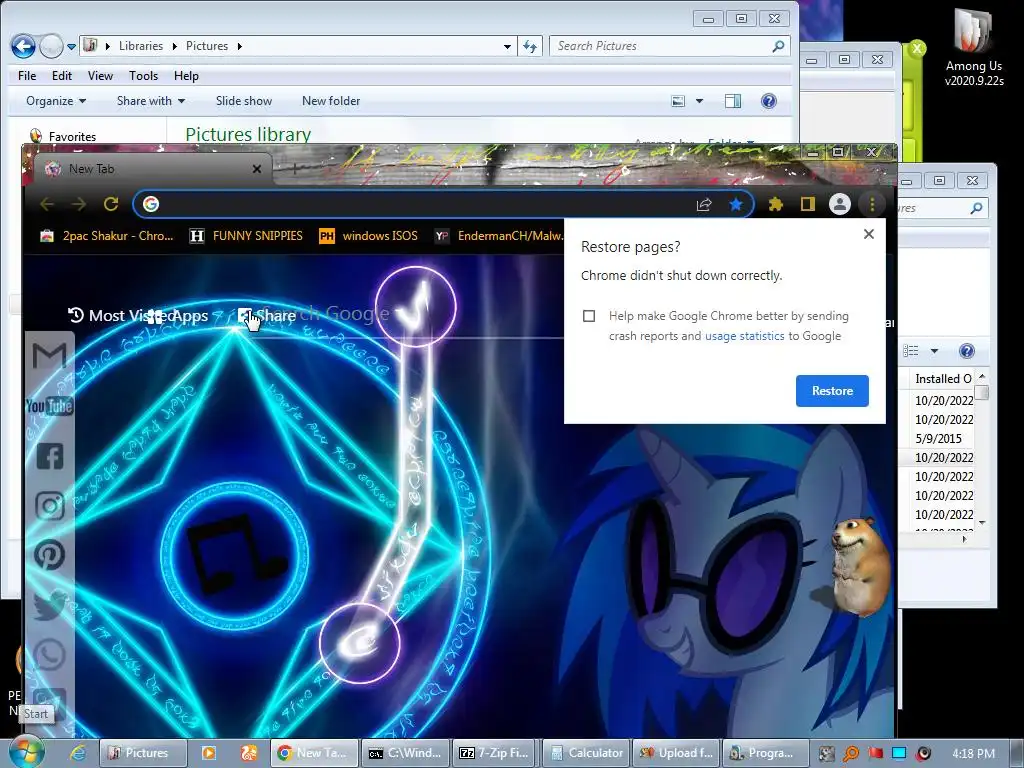Expand the Organize dropdown

(x=56, y=101)
